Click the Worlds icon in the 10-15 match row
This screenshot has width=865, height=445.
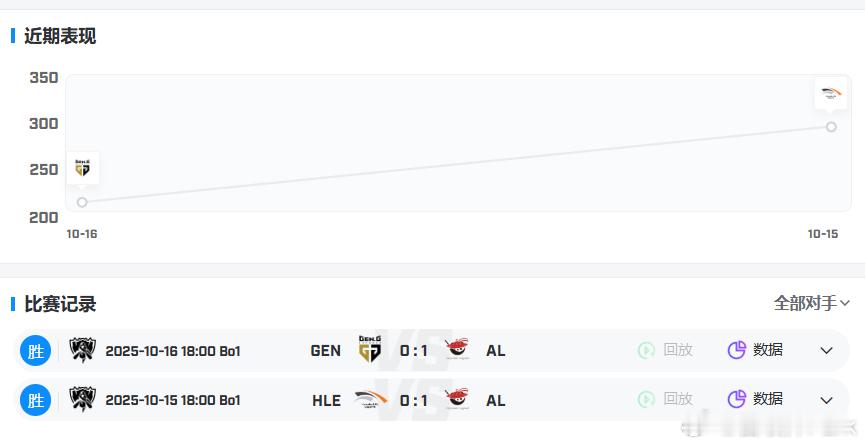point(81,400)
